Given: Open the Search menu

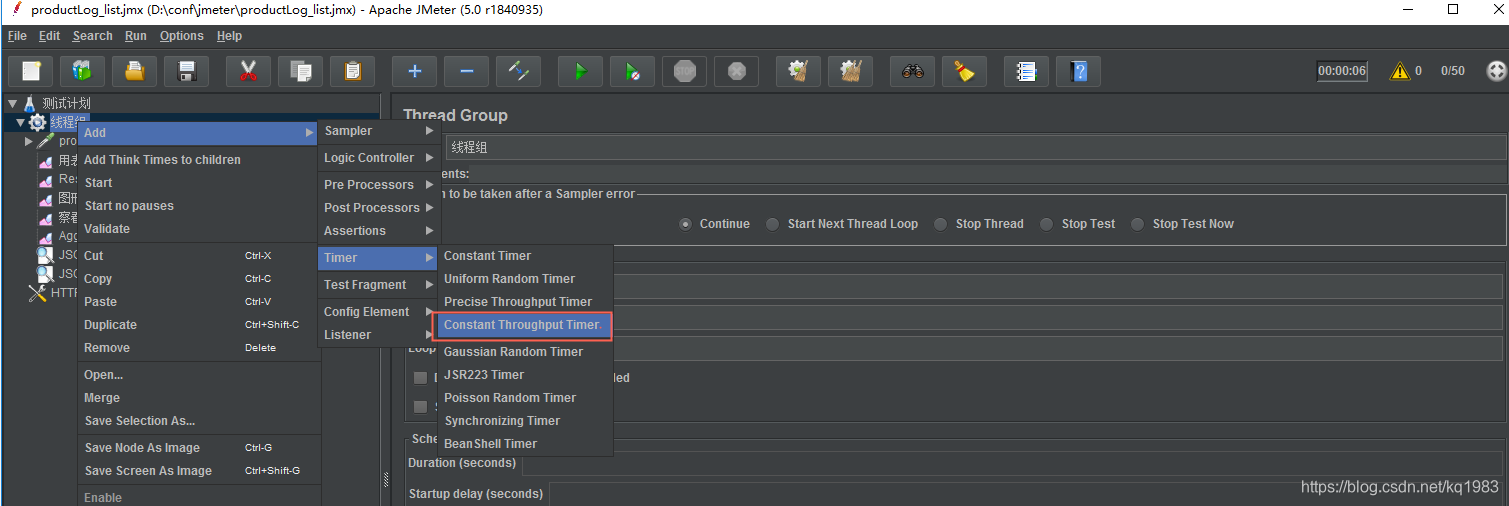Looking at the screenshot, I should (x=92, y=36).
